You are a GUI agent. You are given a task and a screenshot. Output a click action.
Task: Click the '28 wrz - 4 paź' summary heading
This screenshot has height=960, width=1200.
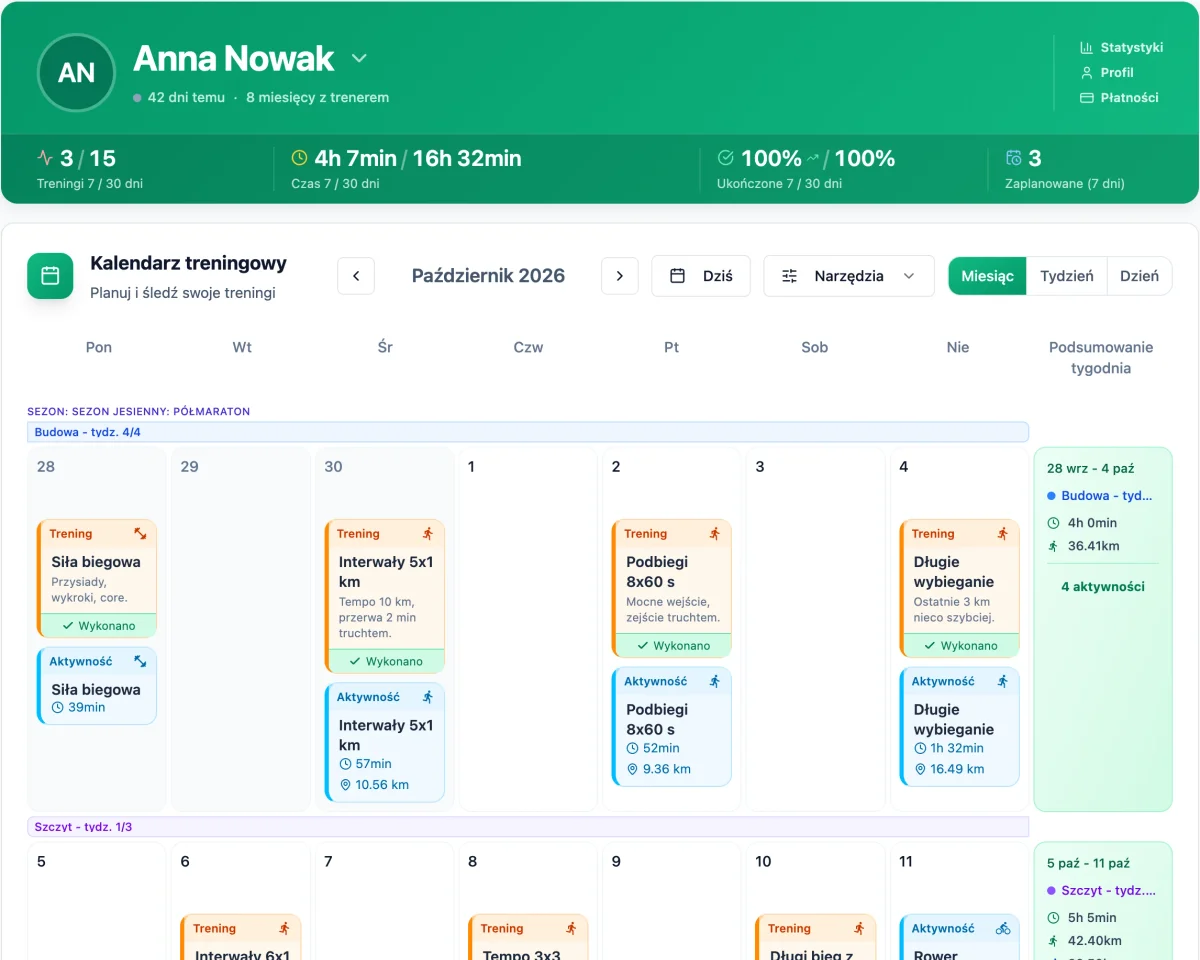1091,468
